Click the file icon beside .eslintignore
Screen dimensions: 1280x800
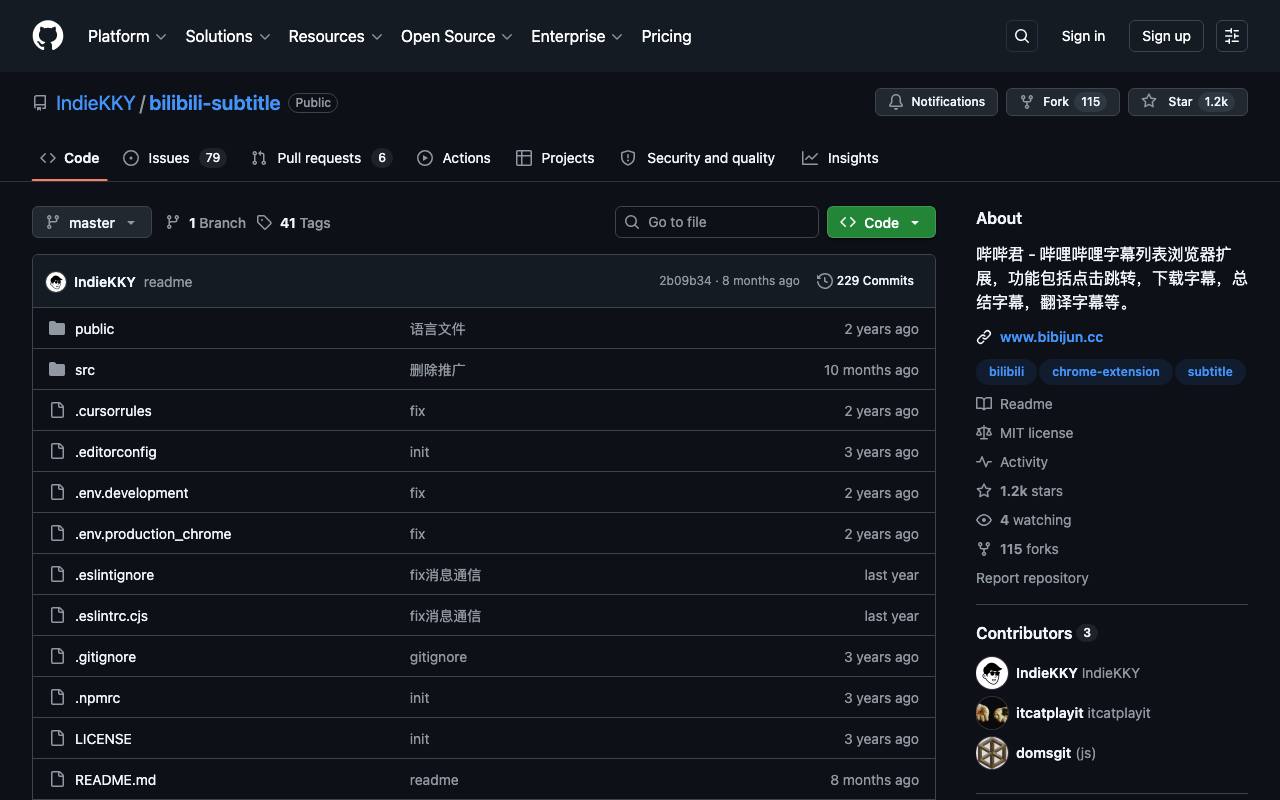[57, 575]
